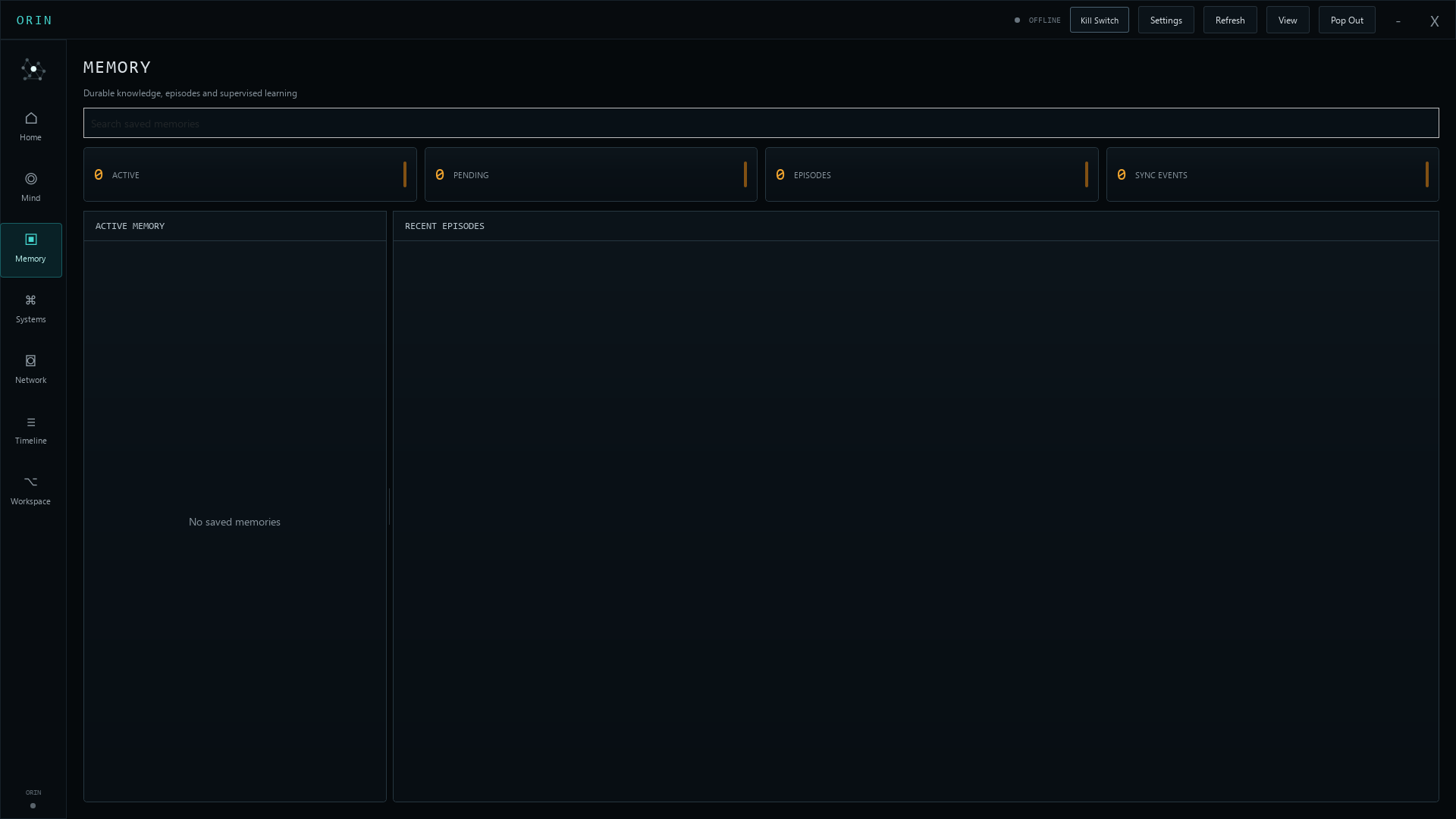Screen dimensions: 1456x819
Task: Select the Active count card
Action: (250, 174)
